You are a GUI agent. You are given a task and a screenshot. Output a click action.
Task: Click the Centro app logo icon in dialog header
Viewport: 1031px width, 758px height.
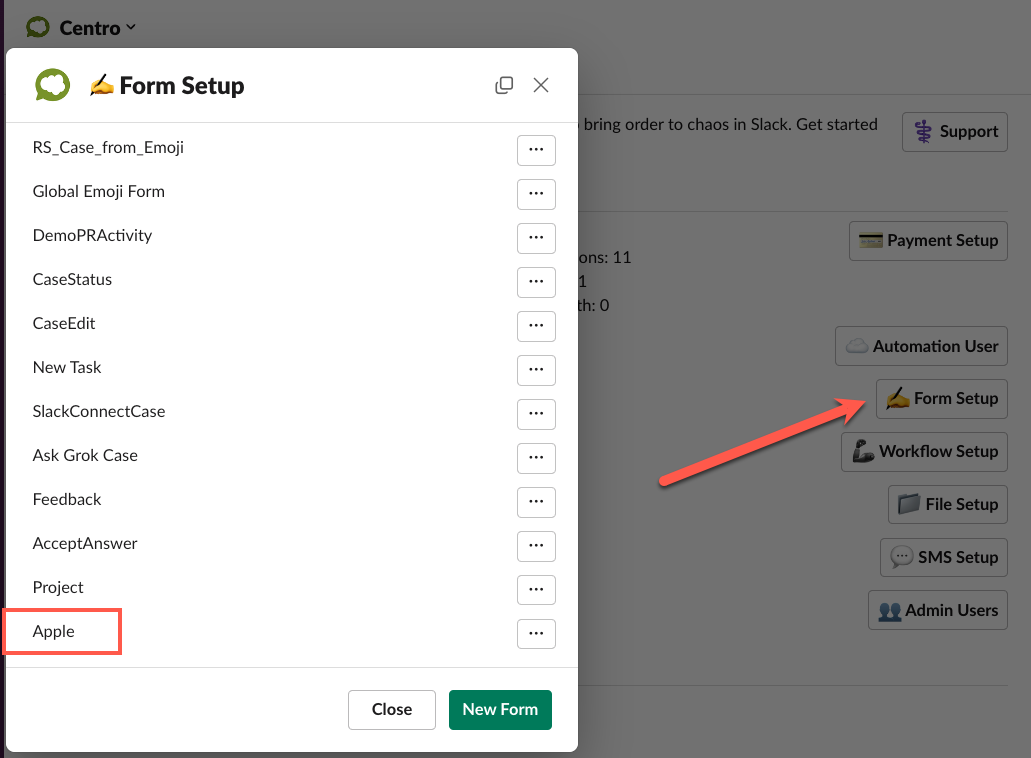[53, 85]
